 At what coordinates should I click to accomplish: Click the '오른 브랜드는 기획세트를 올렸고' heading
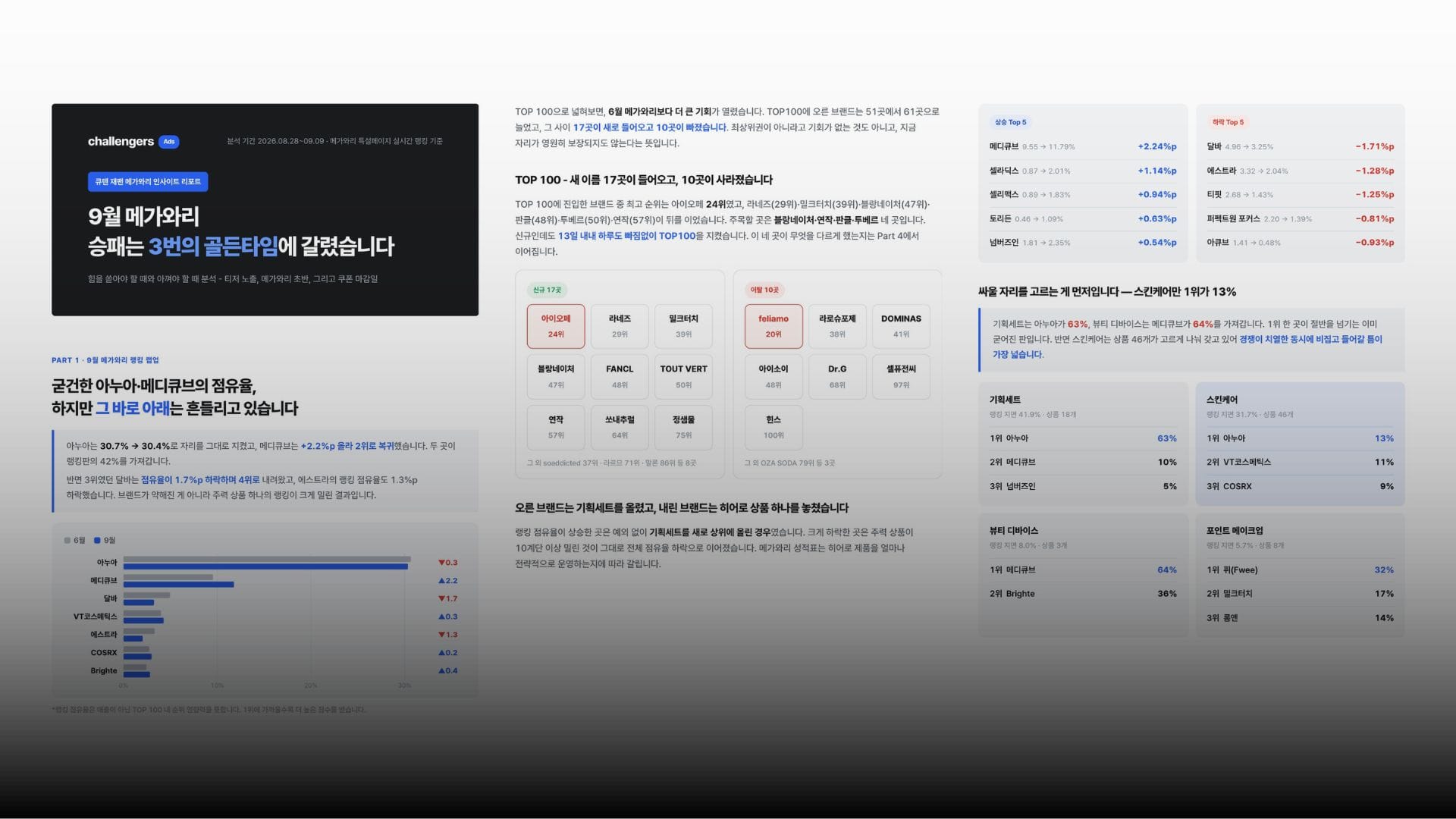point(682,508)
